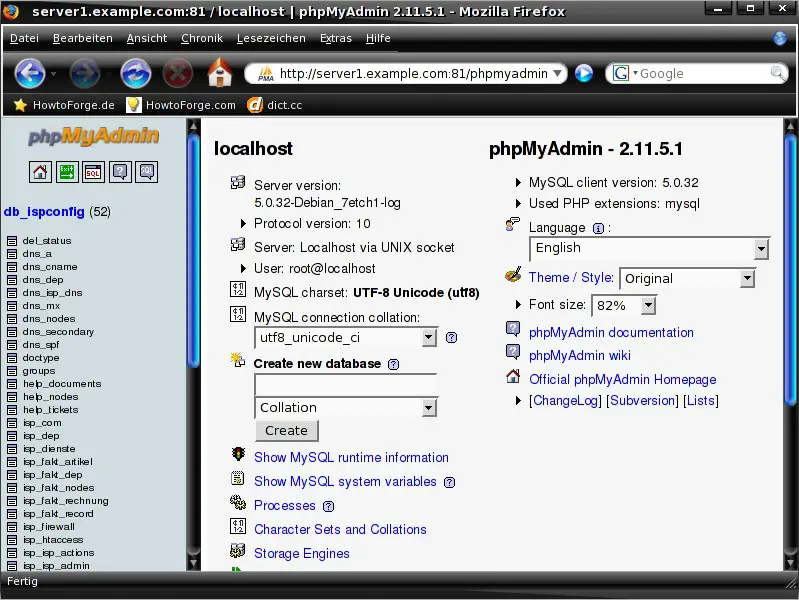The height and width of the screenshot is (600, 799).
Task: Open the ChangeLog link
Action: (x=565, y=401)
